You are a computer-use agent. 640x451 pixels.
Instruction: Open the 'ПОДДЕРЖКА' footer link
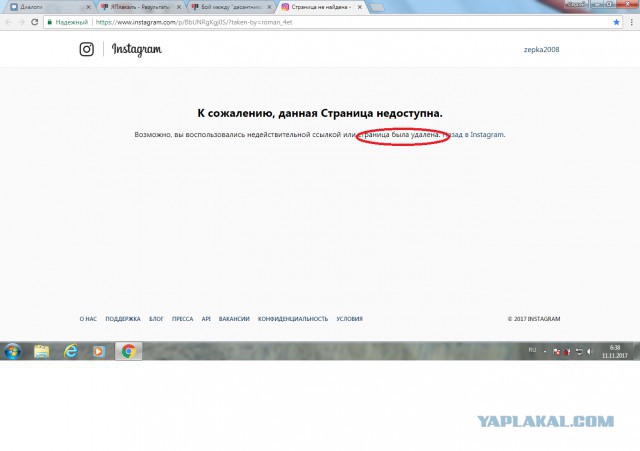coord(123,319)
